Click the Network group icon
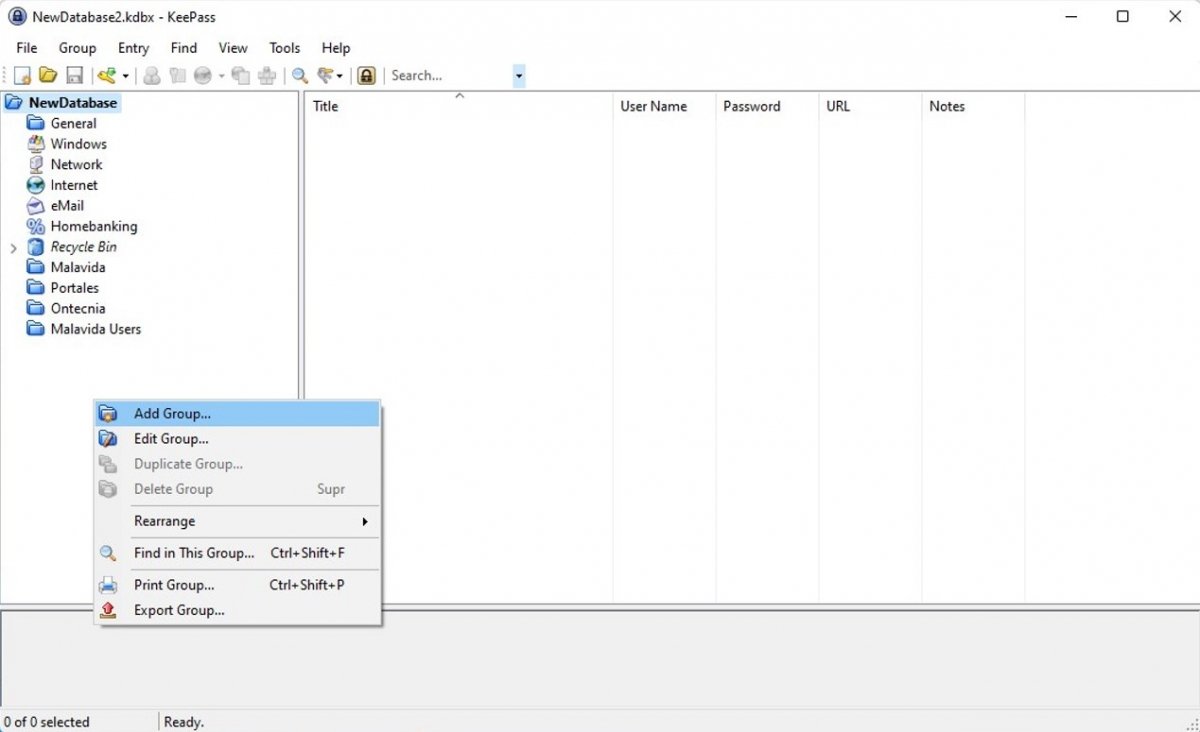1200x732 pixels. coord(35,164)
